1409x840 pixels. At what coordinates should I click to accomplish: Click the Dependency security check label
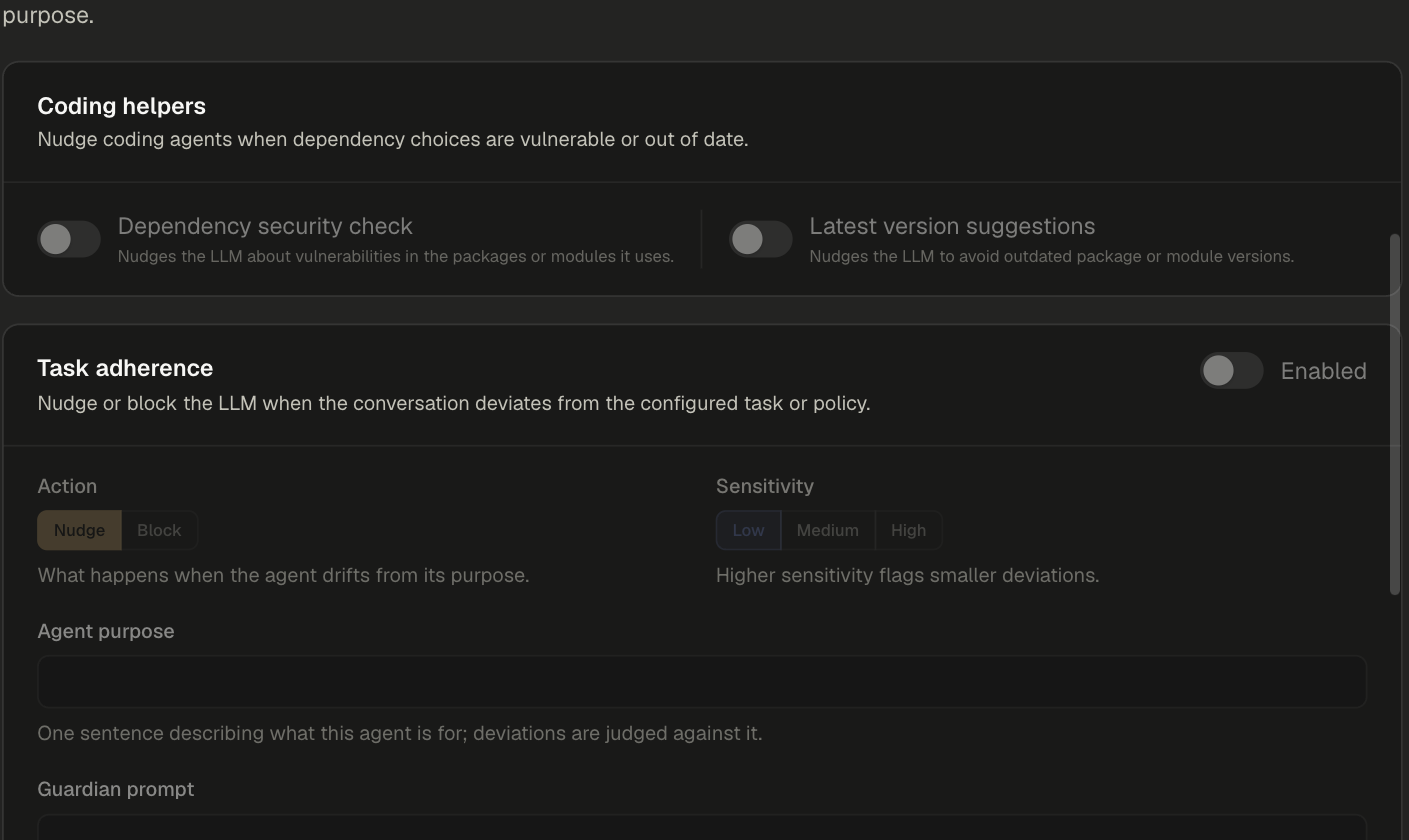(x=265, y=226)
